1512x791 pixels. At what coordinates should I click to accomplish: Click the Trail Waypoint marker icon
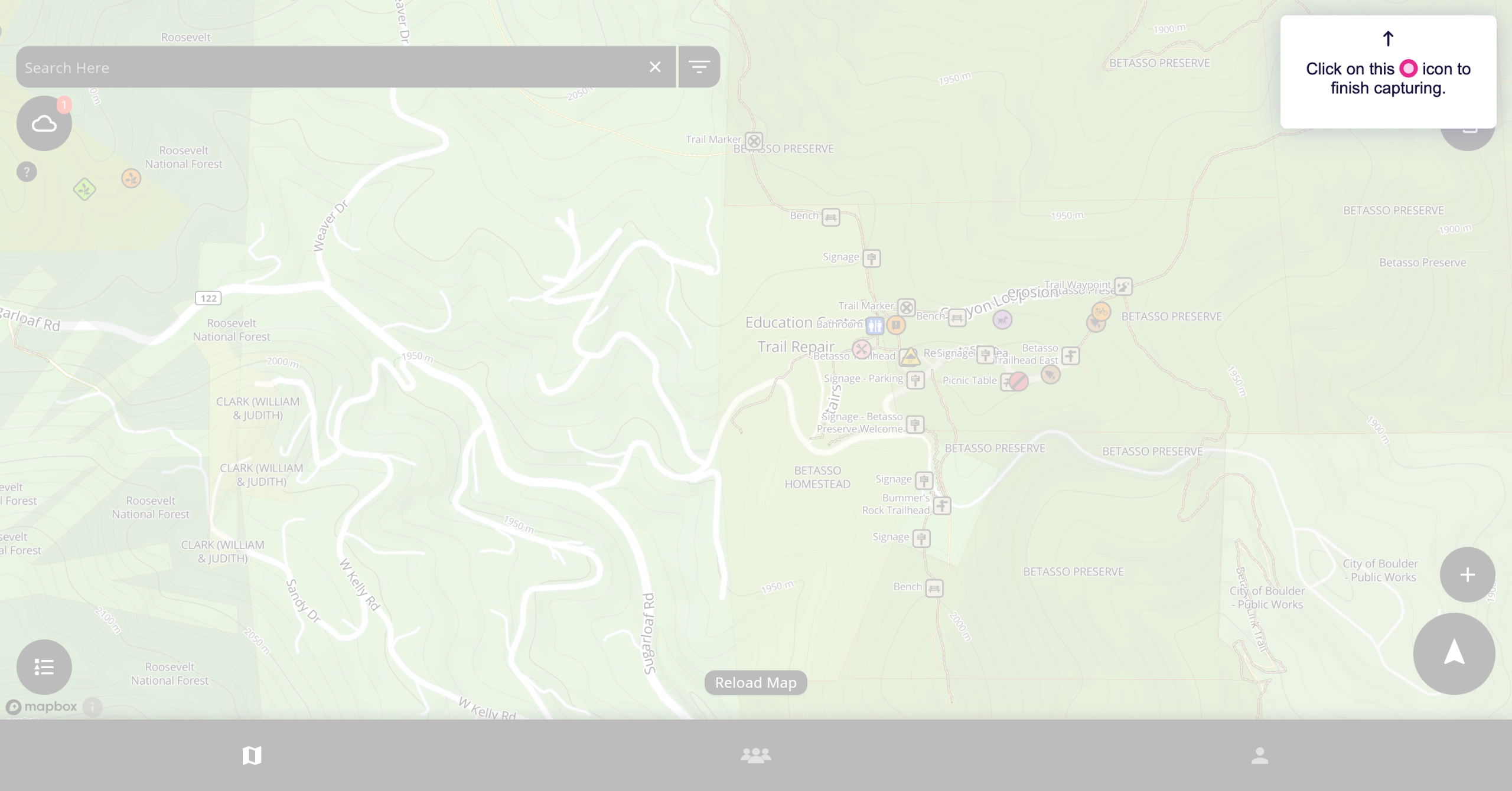[1123, 286]
